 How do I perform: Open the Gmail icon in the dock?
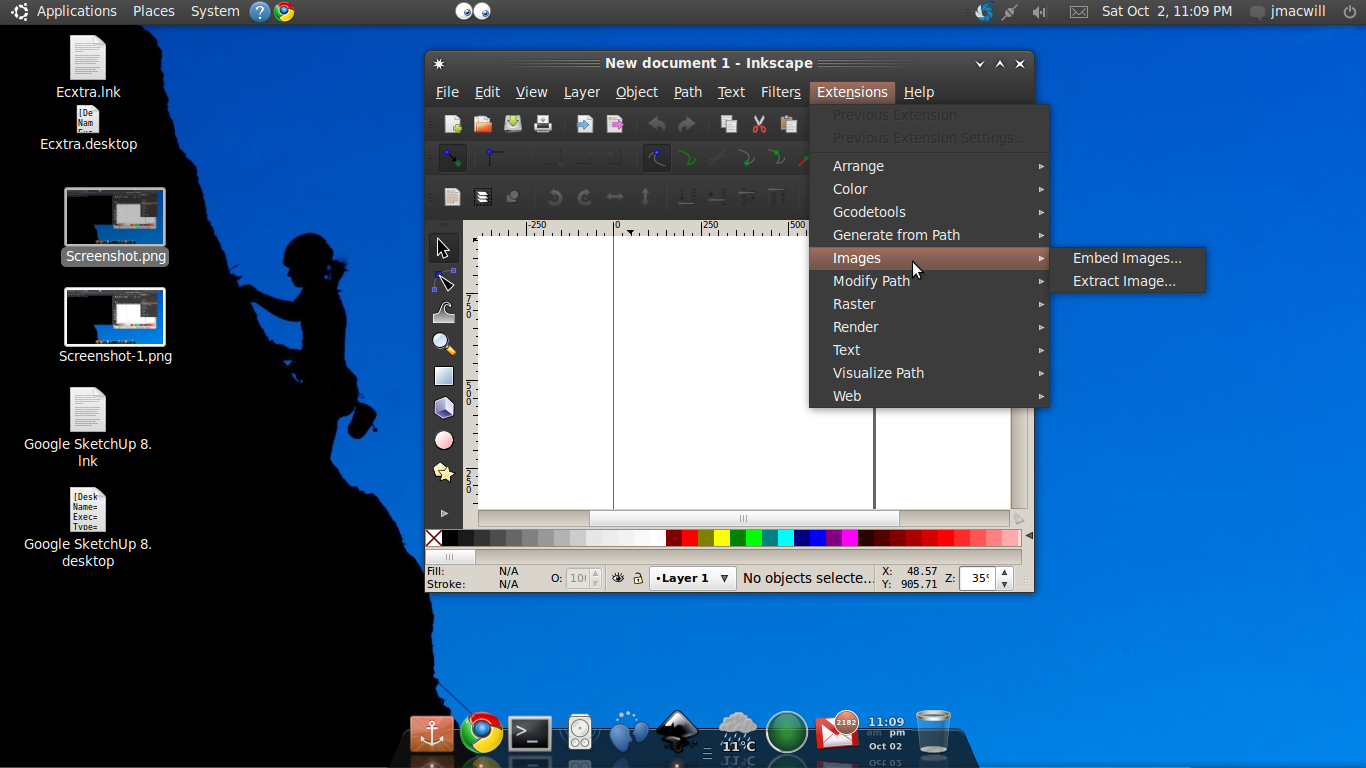(836, 733)
